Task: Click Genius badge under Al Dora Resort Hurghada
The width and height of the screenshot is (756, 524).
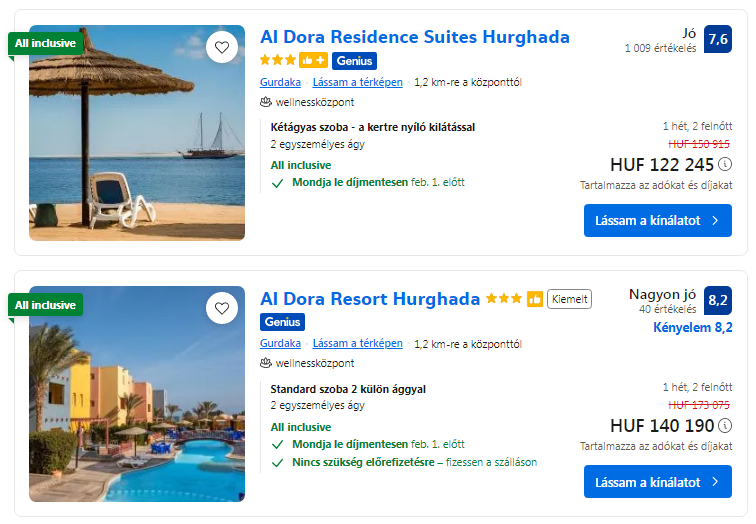Action: pyautogui.click(x=282, y=322)
